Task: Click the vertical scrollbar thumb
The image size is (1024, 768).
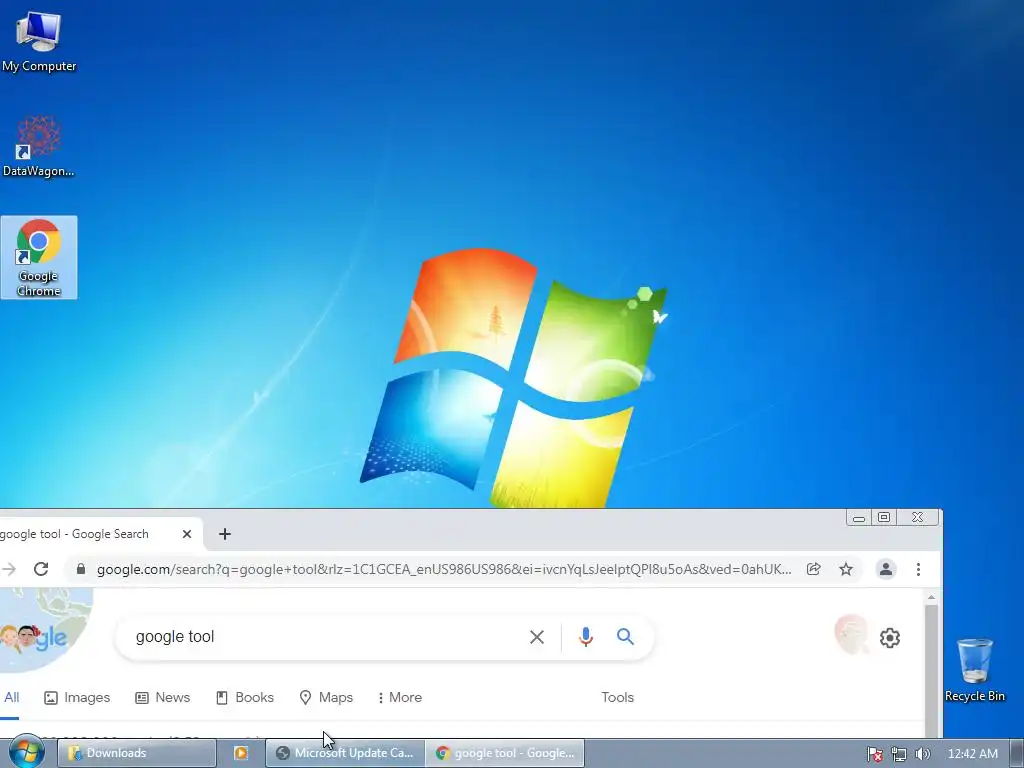Action: [x=931, y=669]
